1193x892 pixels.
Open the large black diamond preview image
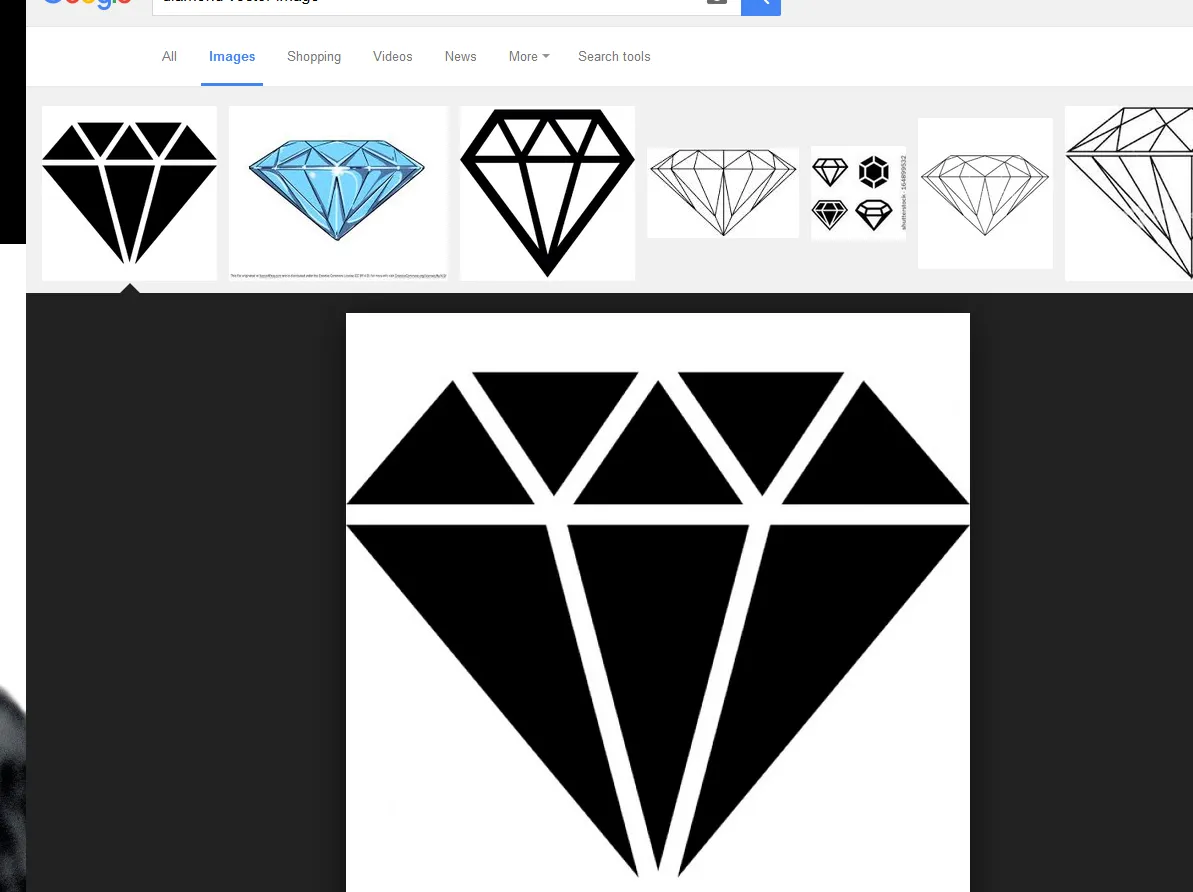pos(658,602)
